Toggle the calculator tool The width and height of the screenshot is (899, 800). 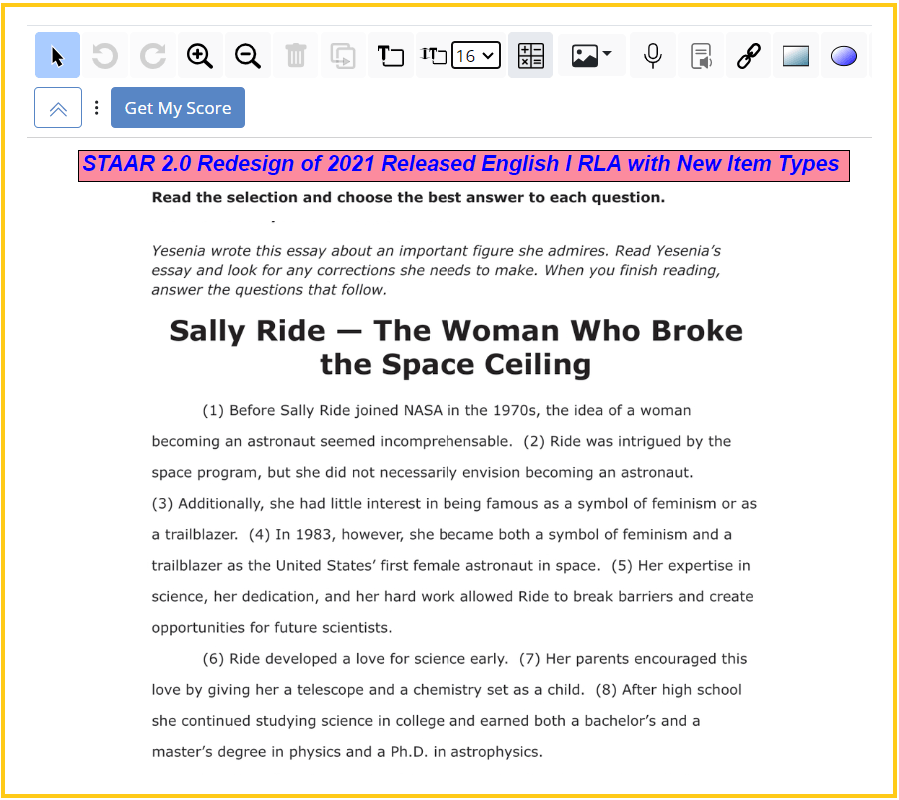point(530,56)
